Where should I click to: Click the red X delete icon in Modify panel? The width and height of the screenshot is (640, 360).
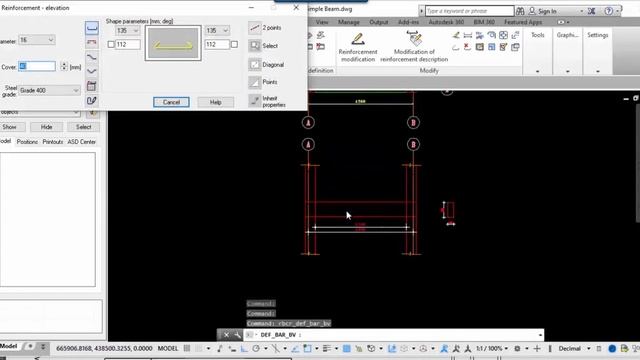(x=467, y=47)
